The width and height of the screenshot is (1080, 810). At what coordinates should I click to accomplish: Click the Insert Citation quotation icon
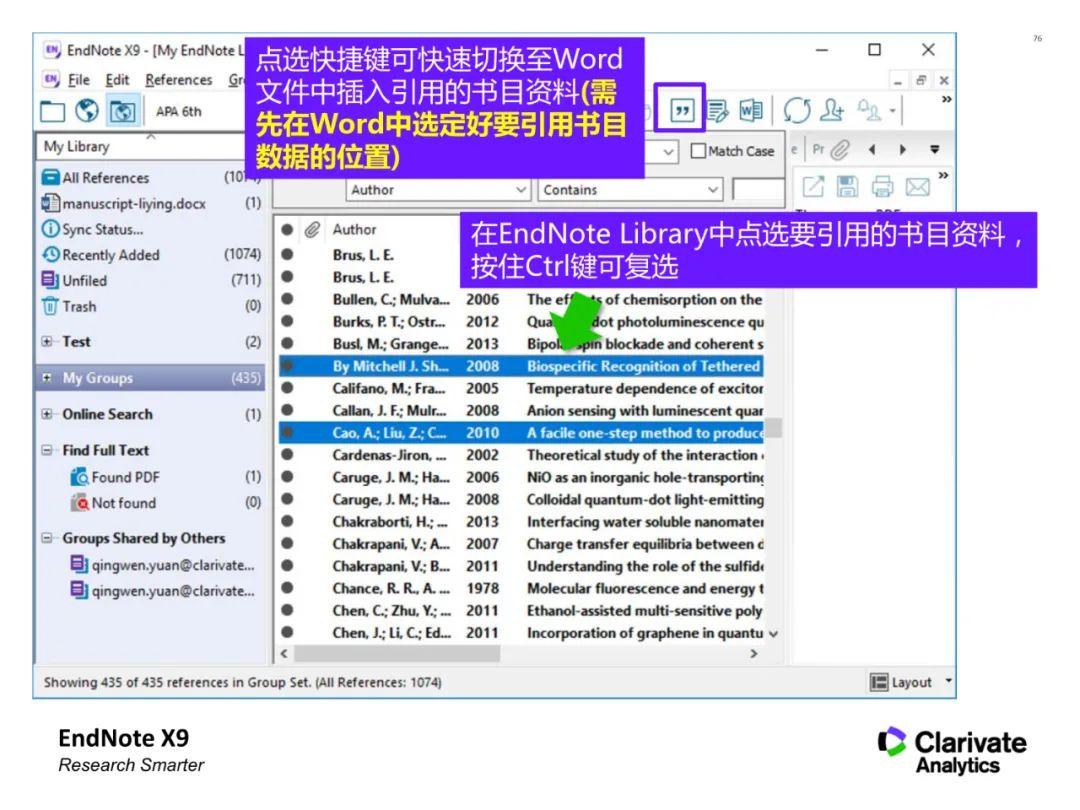click(x=684, y=109)
